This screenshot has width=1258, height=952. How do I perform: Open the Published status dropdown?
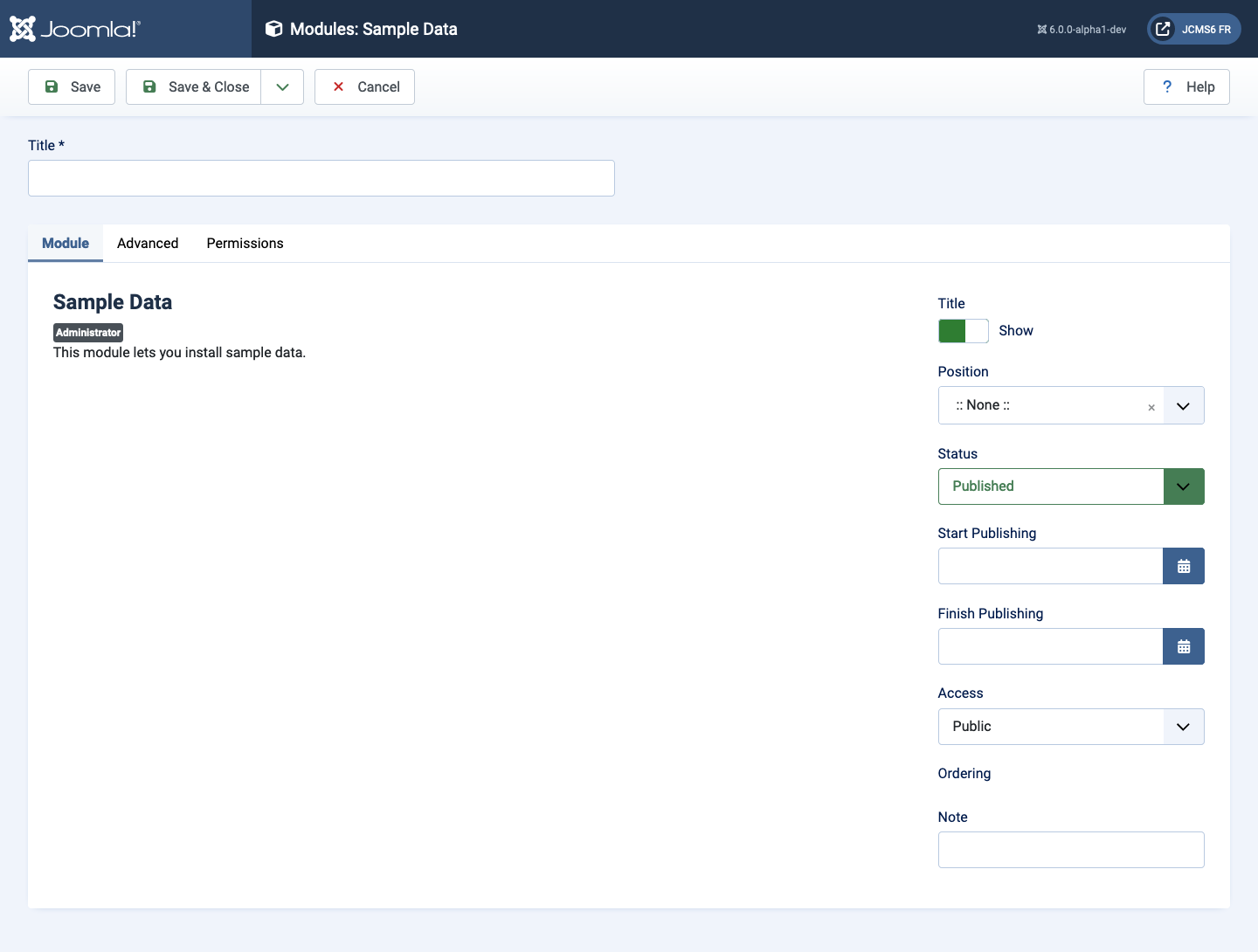click(x=1071, y=486)
